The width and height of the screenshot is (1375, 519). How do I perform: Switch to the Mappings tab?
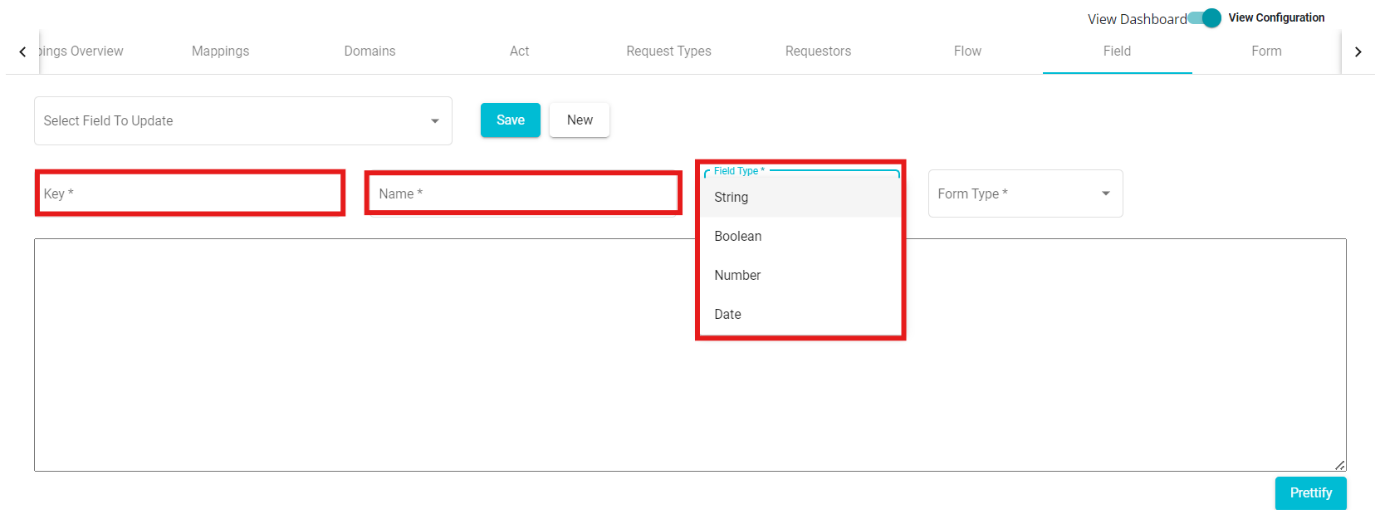coord(220,51)
